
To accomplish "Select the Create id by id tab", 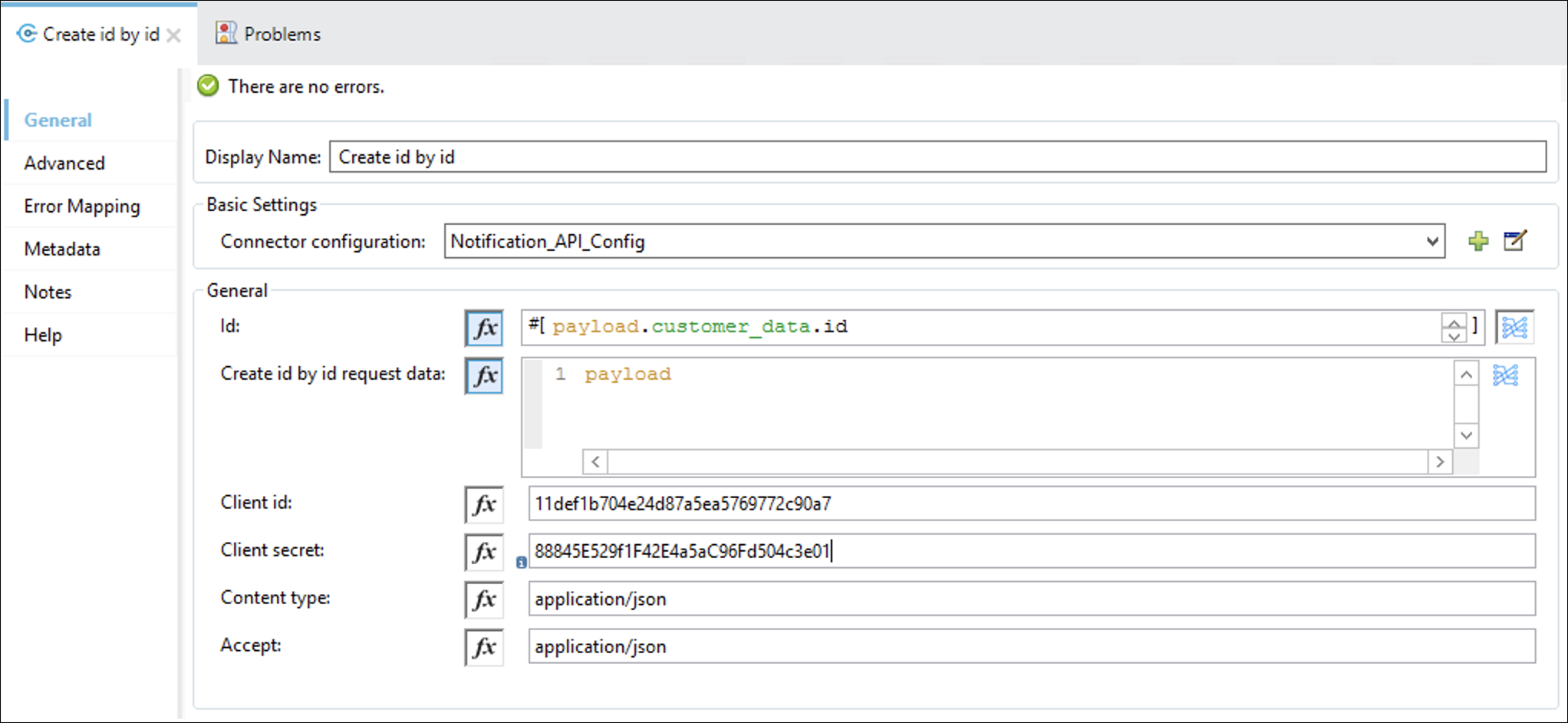I will point(100,35).
